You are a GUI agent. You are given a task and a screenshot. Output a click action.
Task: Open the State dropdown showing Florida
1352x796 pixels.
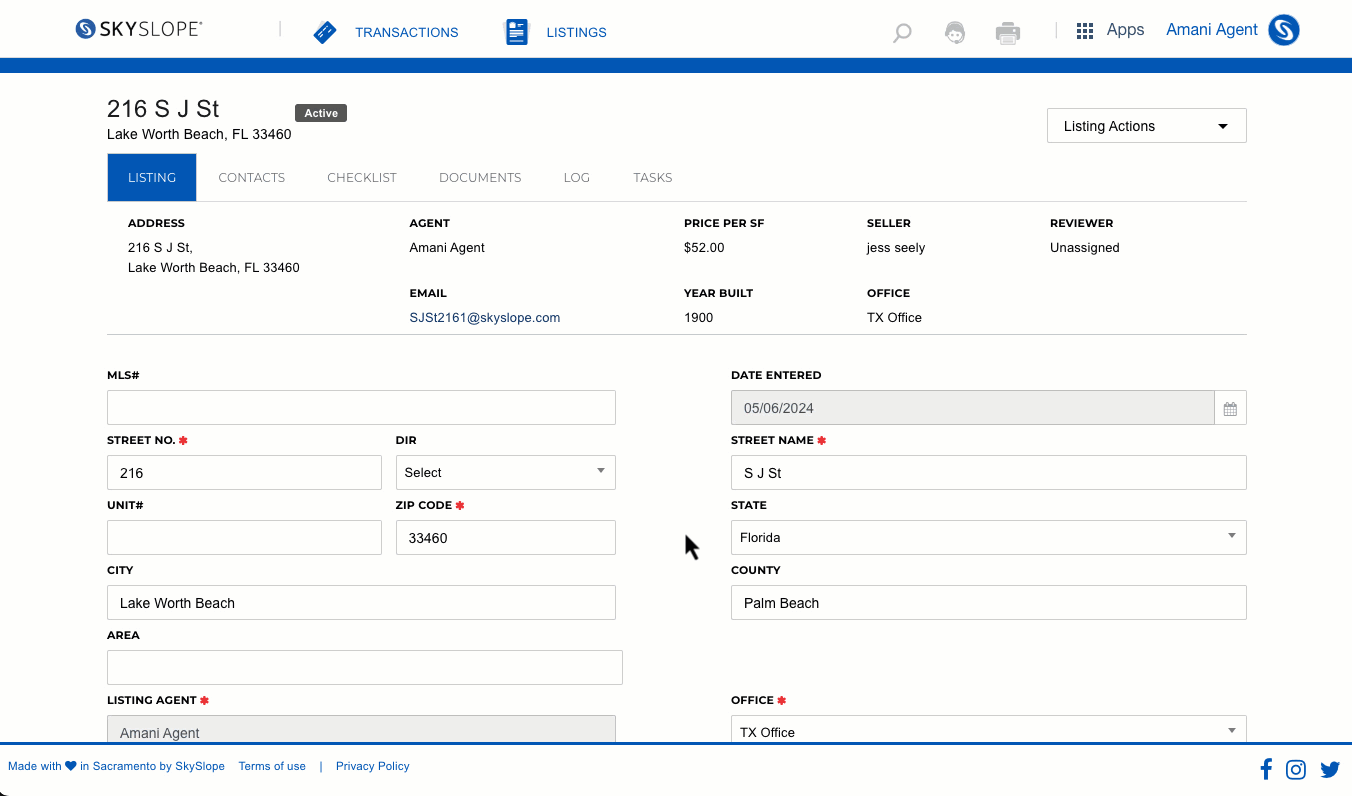coord(989,537)
